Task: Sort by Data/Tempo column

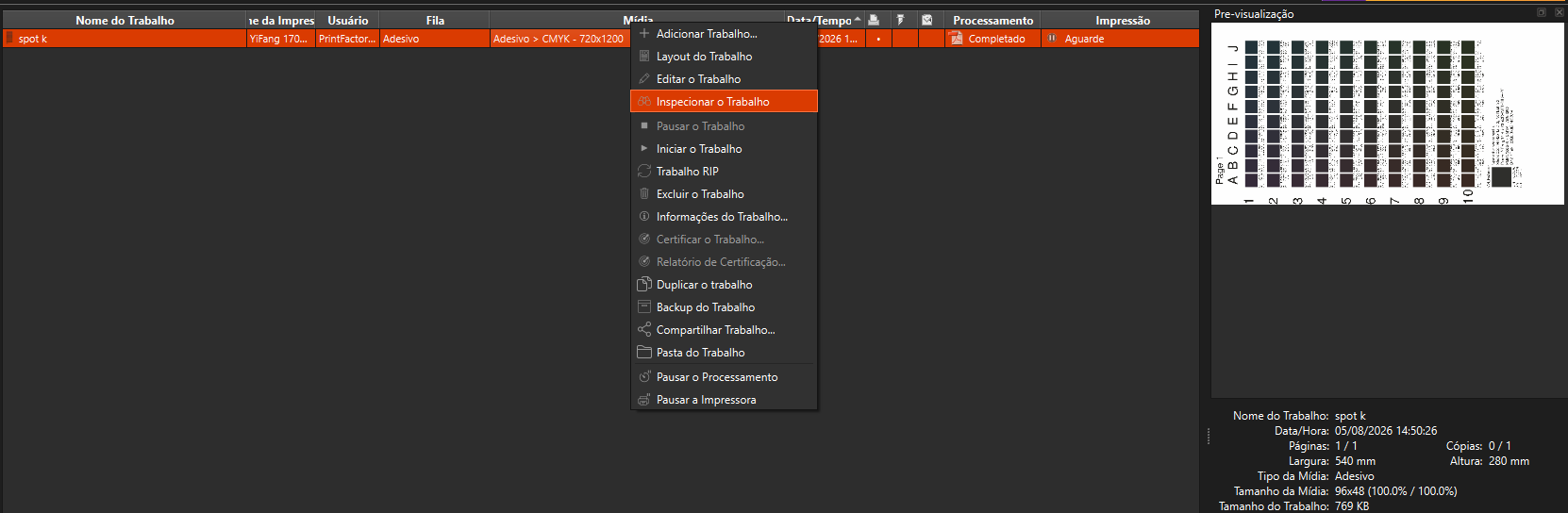Action: click(x=825, y=20)
